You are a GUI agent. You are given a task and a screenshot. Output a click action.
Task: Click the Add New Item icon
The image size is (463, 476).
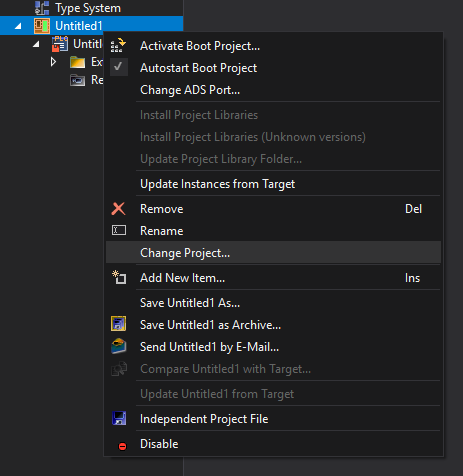pyautogui.click(x=119, y=277)
